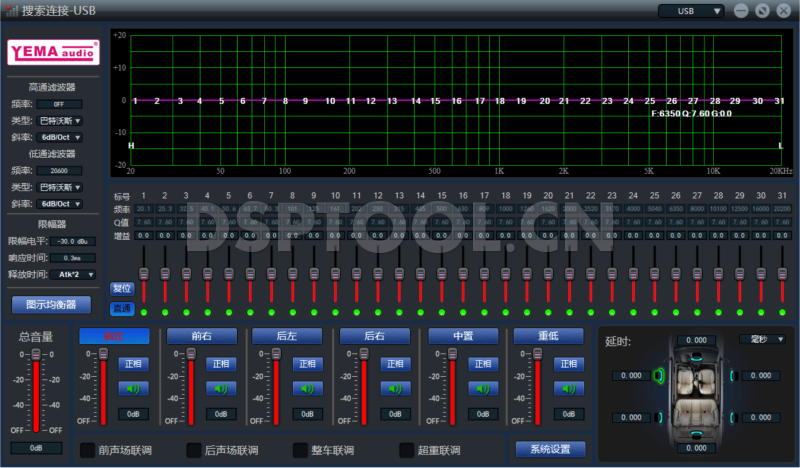Click the top delay 0.000 field
Image resolution: width=800 pixels, height=468 pixels.
696,340
